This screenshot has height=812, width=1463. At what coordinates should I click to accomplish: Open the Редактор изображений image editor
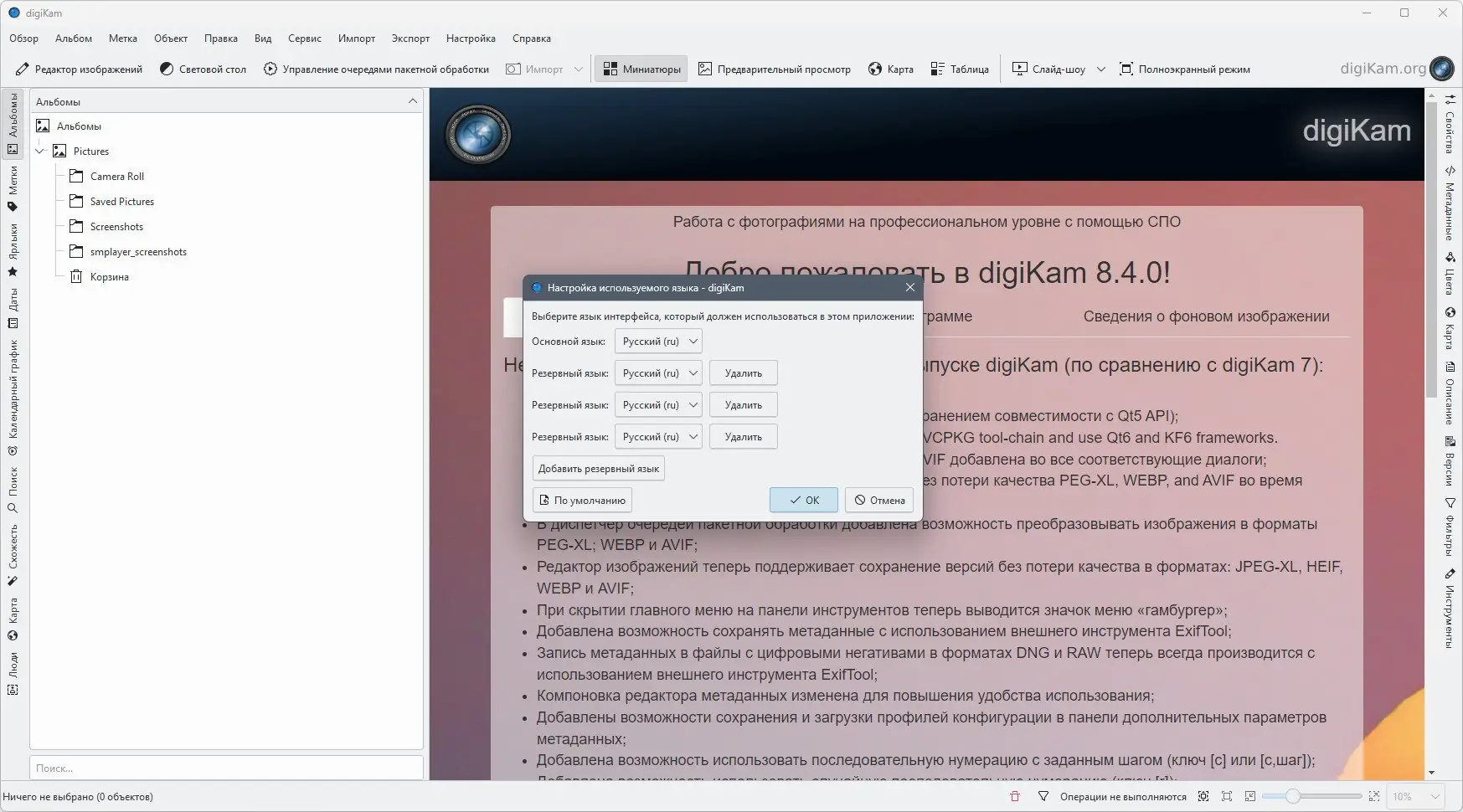click(x=79, y=69)
